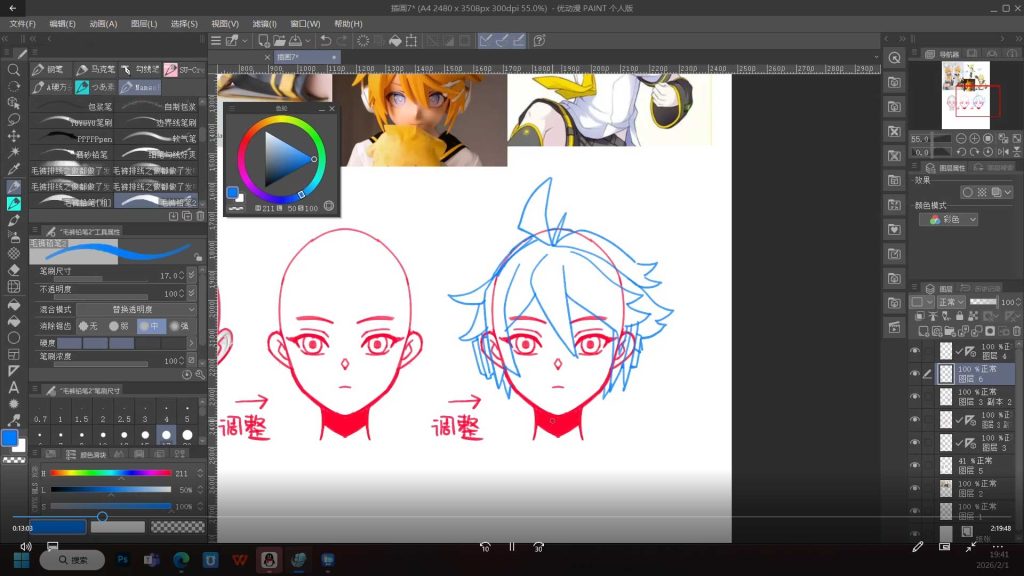Image resolution: width=1024 pixels, height=576 pixels.
Task: Set anti-aliasing to 弱
Action: (x=120, y=326)
